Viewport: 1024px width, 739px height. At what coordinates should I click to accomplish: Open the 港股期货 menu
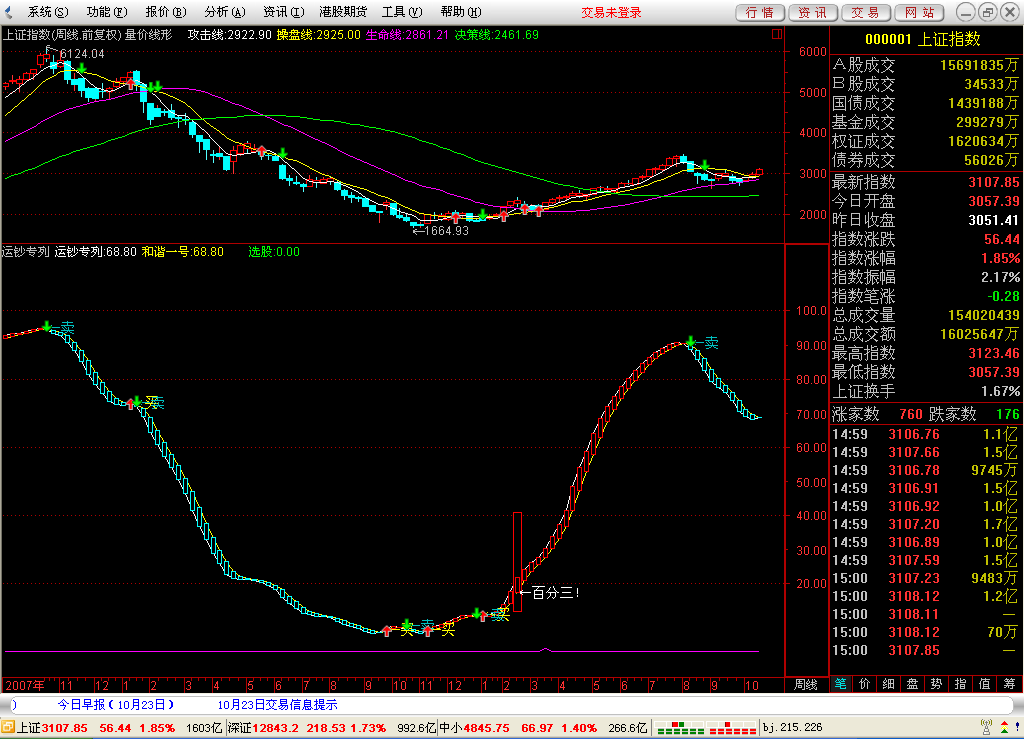point(343,12)
